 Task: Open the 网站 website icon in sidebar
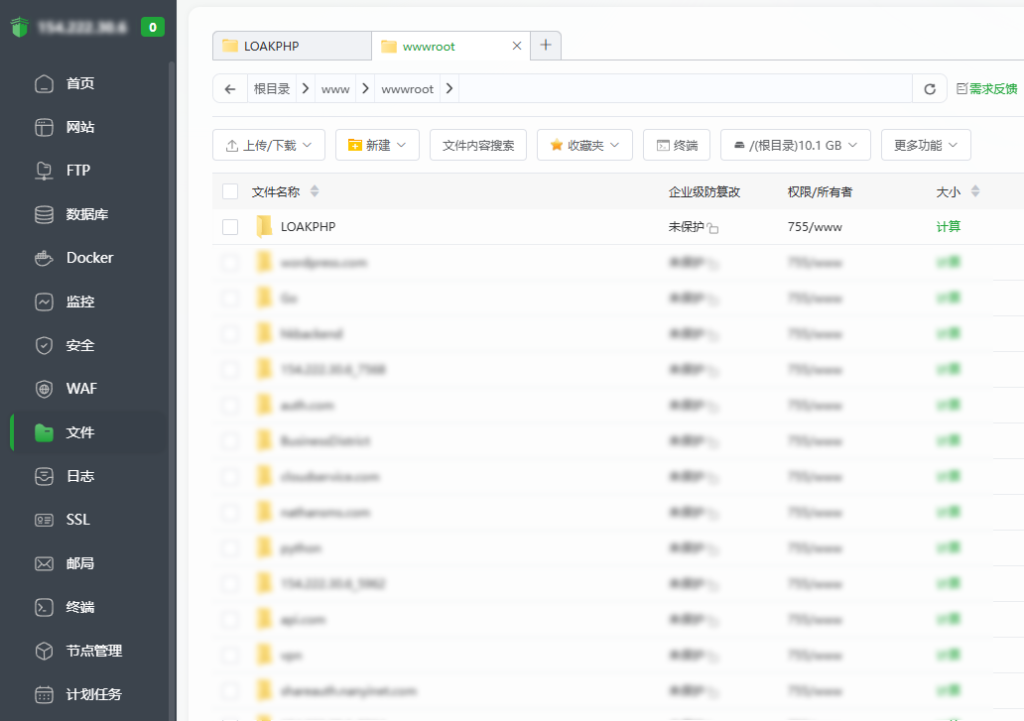tap(44, 127)
